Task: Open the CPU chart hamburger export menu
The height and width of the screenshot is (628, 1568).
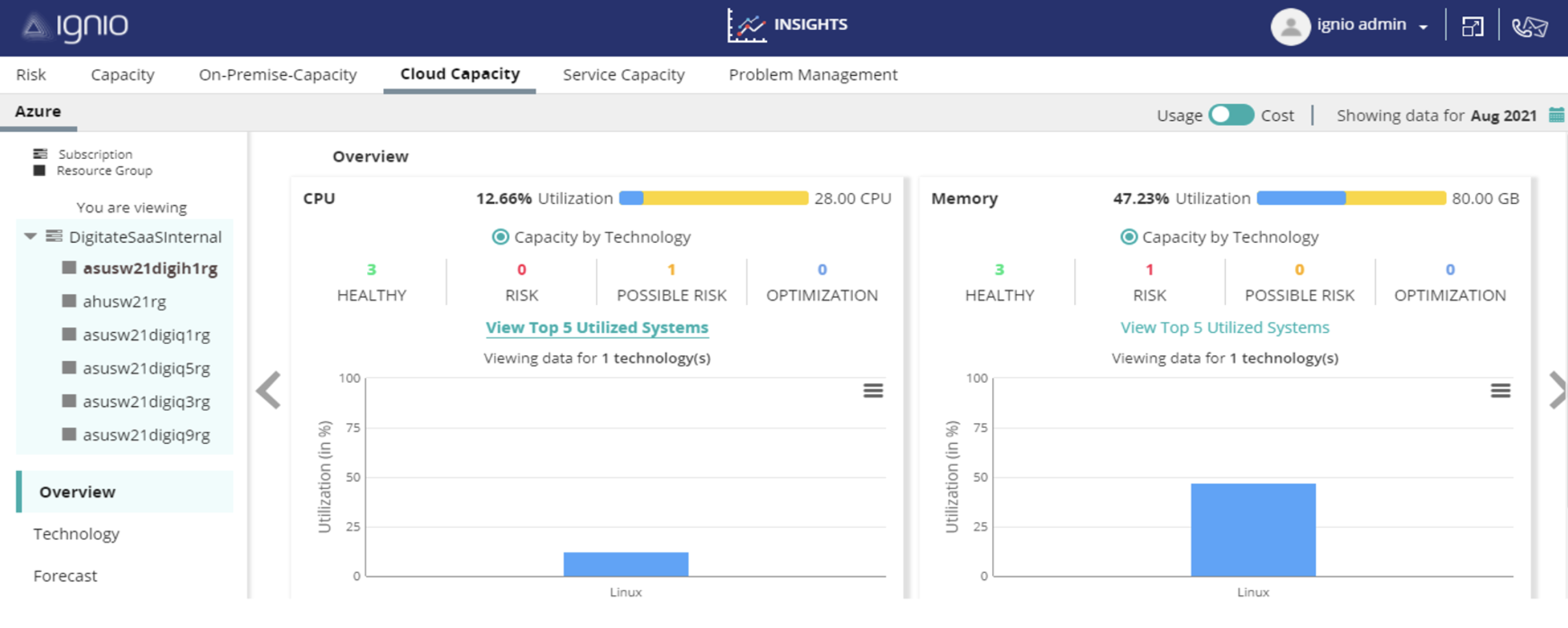Action: point(873,390)
